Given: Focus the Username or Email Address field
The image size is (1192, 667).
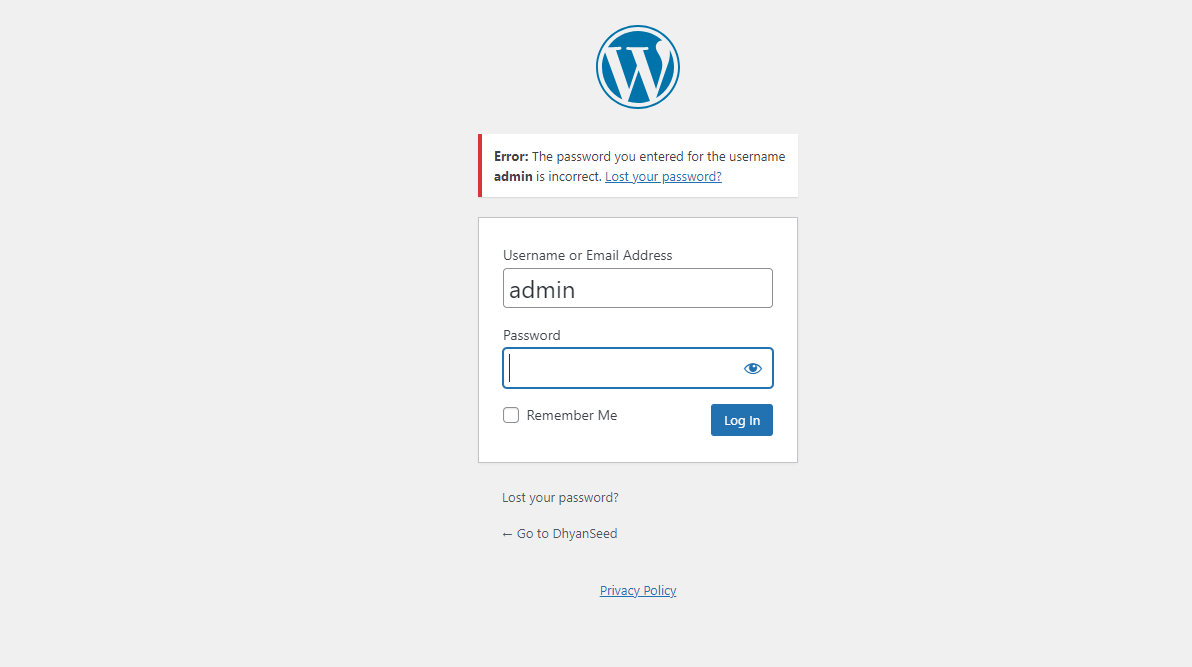Looking at the screenshot, I should click(x=638, y=288).
